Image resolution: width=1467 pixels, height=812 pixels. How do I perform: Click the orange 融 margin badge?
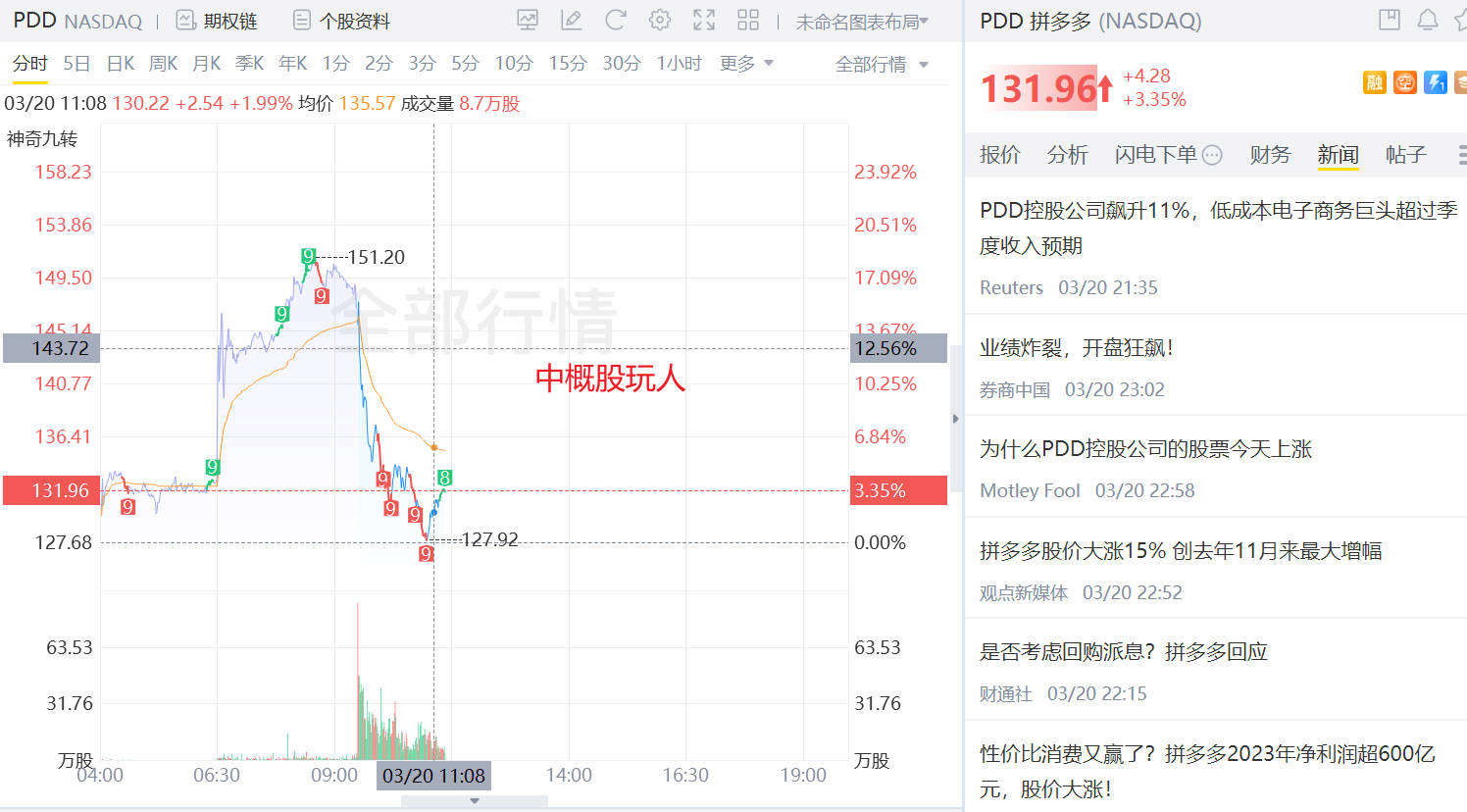[x=1375, y=83]
